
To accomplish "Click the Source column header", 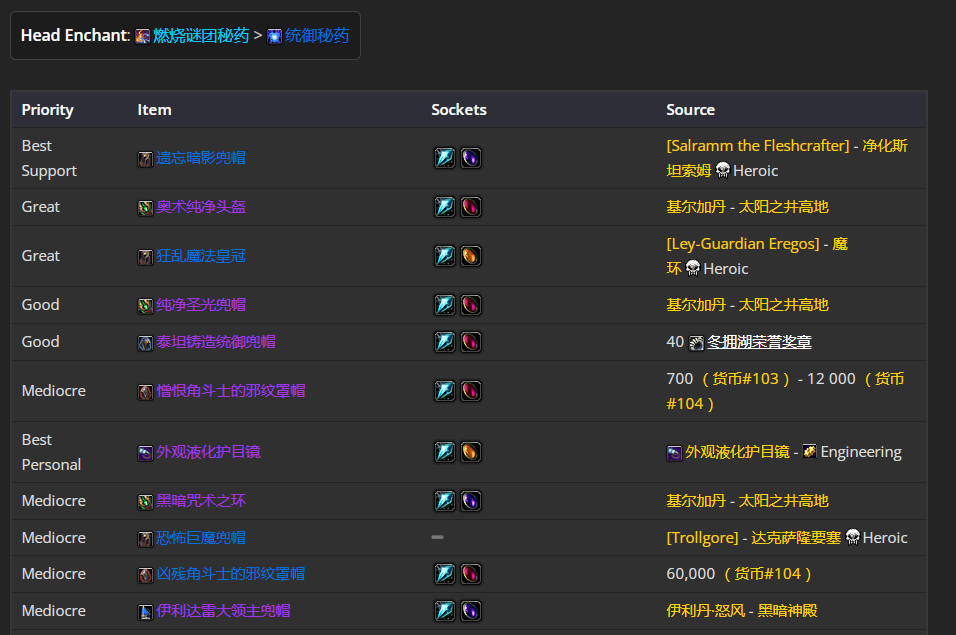I will (x=690, y=110).
